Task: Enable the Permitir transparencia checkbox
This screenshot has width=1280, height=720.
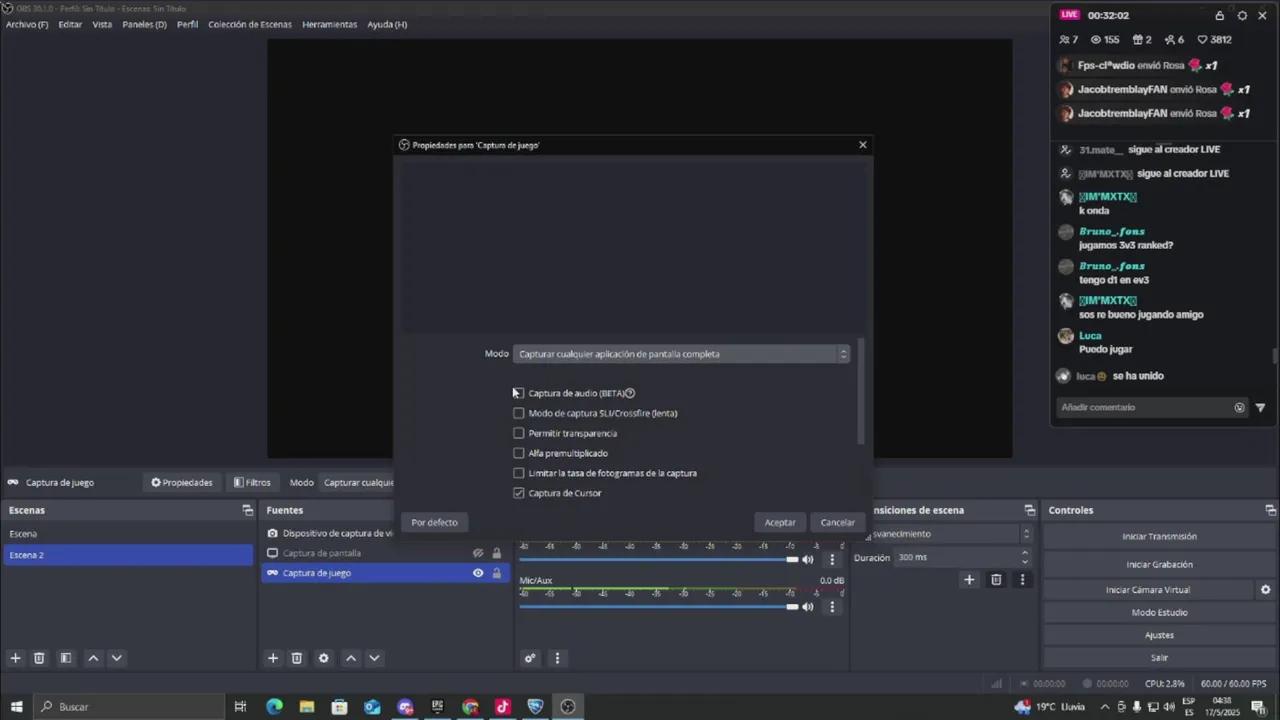Action: click(519, 433)
